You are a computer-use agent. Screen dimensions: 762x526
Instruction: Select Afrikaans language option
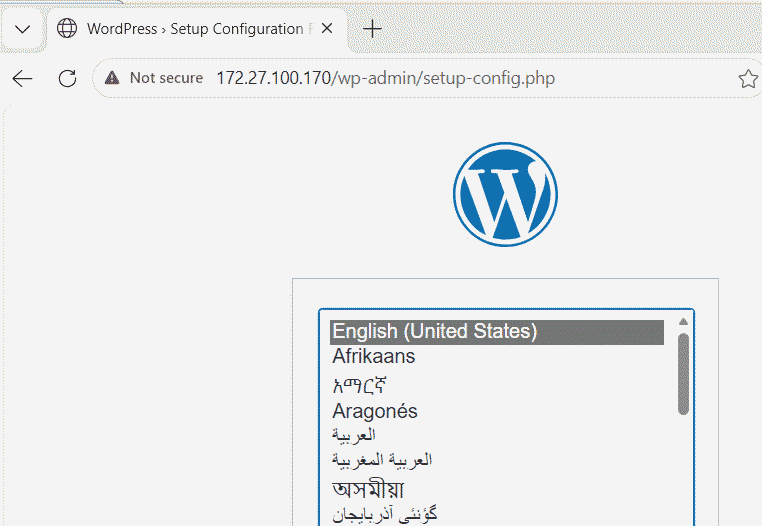coord(497,357)
